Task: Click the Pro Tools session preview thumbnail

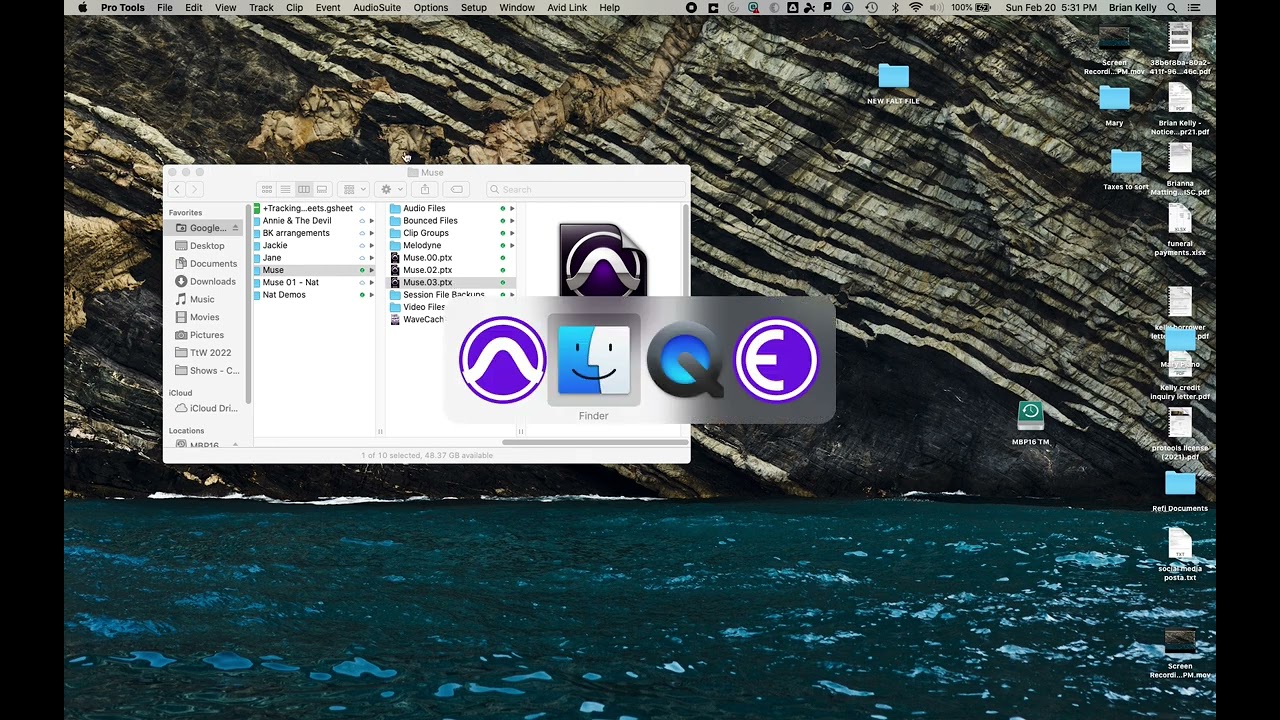Action: click(x=603, y=259)
